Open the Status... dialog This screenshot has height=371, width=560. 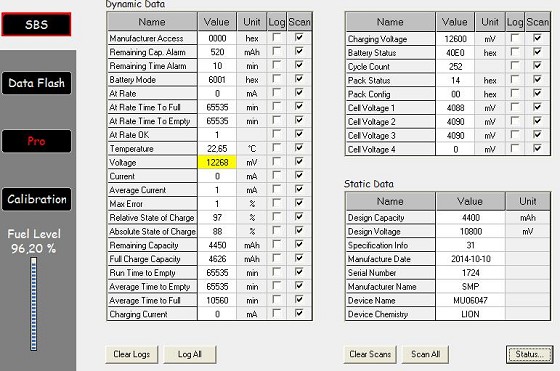(x=529, y=354)
